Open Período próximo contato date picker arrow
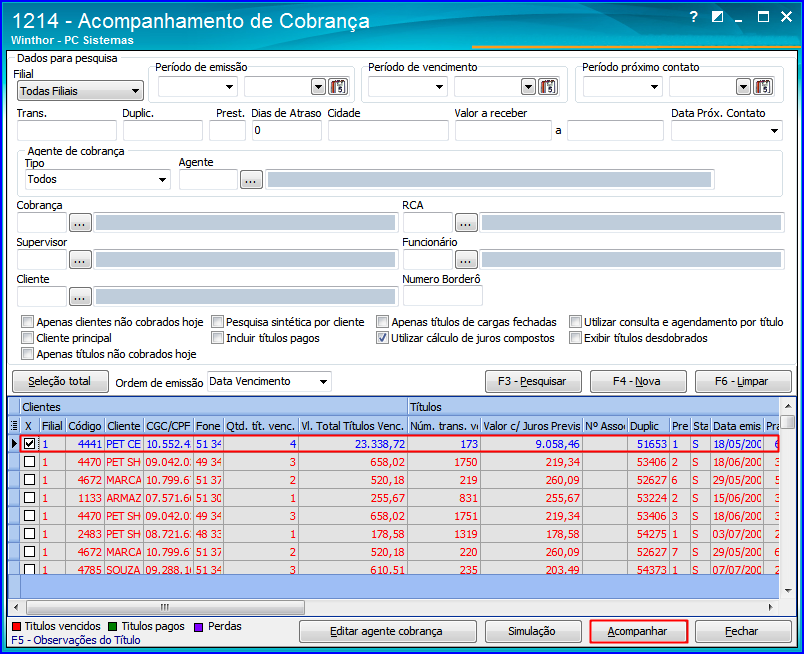Image resolution: width=804 pixels, height=654 pixels. pos(743,87)
